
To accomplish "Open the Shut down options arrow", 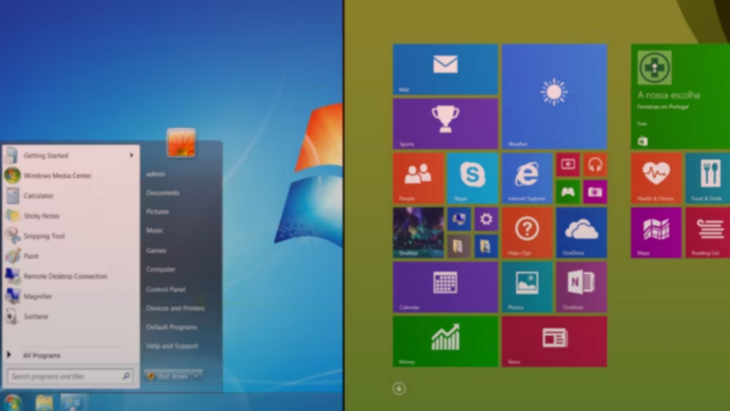I will pos(196,376).
